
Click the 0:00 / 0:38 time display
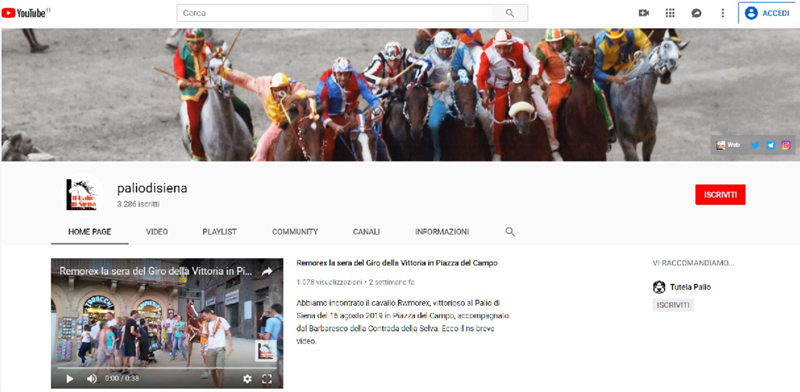coord(121,379)
